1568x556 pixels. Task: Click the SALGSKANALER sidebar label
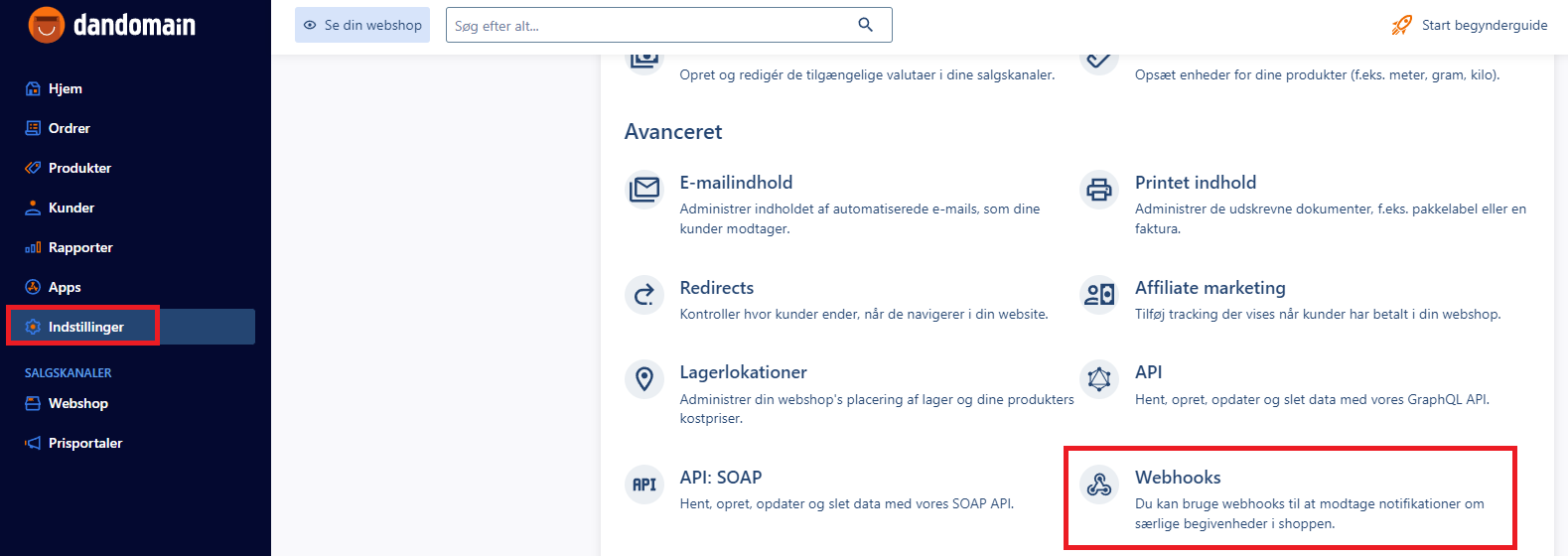click(x=69, y=373)
